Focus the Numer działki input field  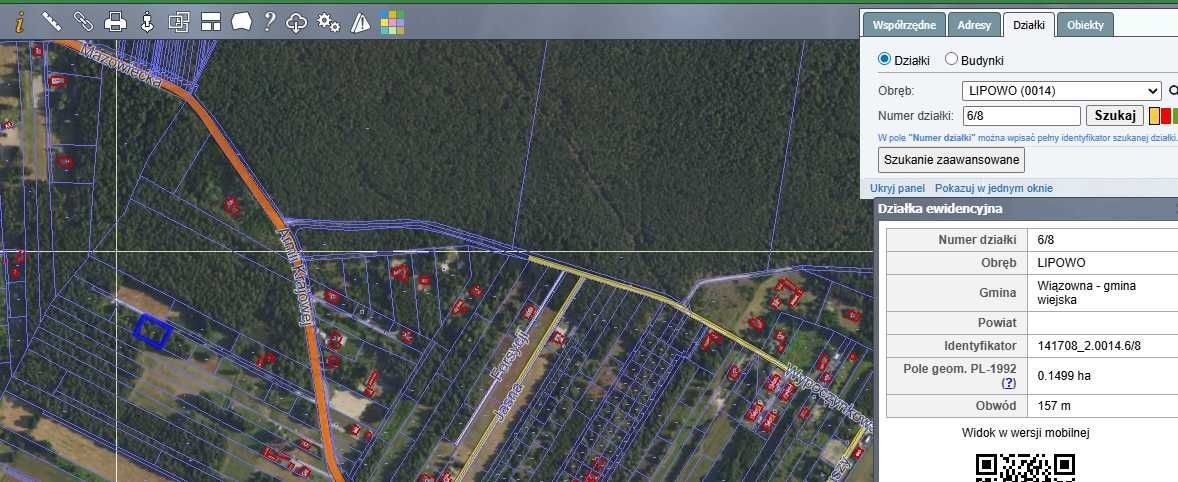click(x=1022, y=116)
